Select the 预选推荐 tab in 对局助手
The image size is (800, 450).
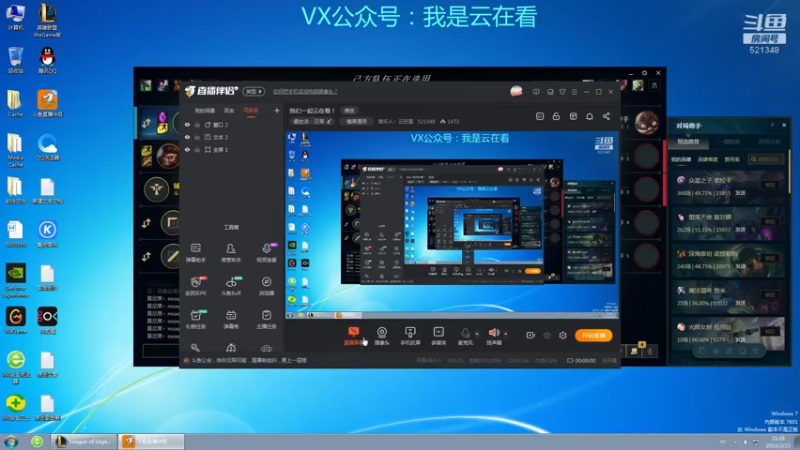pos(688,142)
